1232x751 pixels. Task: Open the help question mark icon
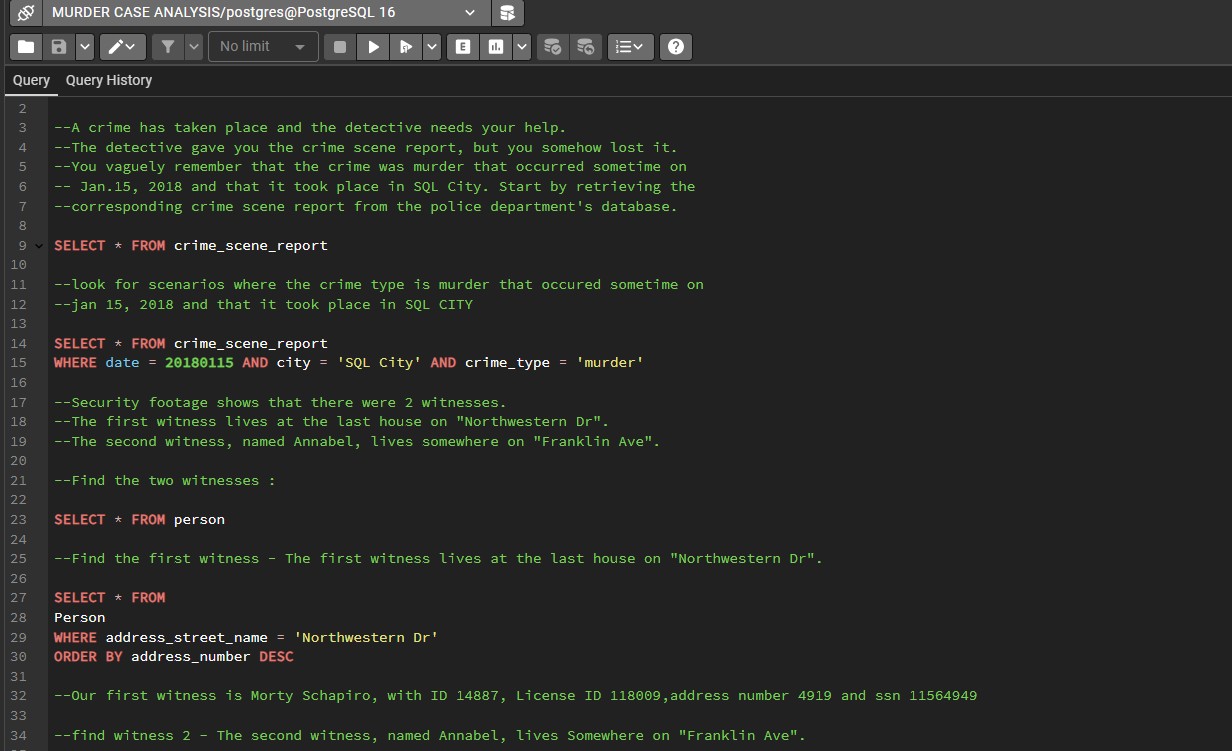click(676, 47)
